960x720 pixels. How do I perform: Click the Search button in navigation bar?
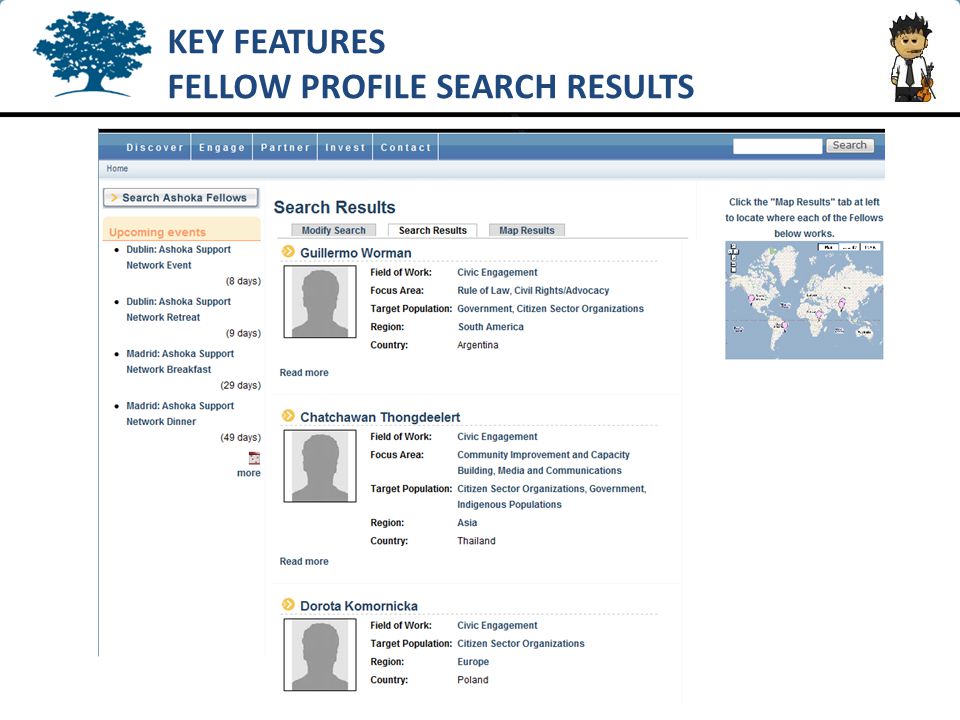point(850,145)
